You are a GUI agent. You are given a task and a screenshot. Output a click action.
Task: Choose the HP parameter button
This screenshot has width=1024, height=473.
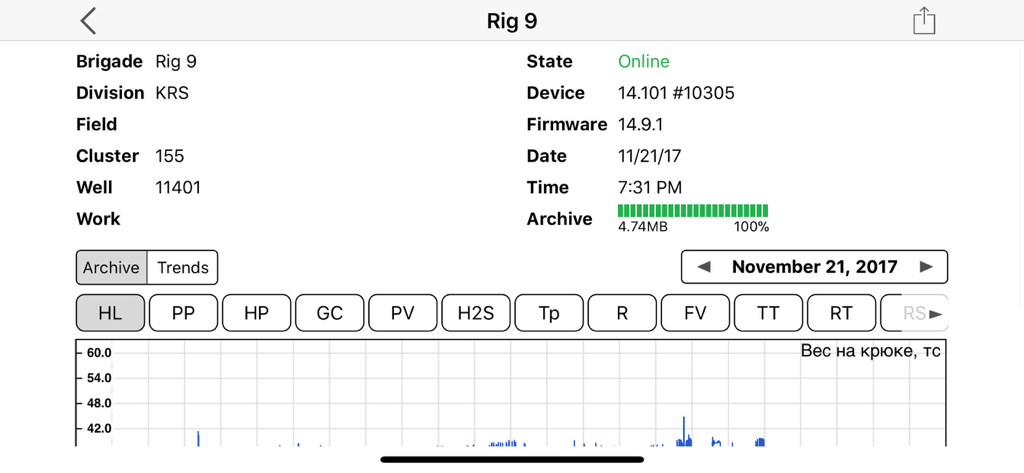256,313
